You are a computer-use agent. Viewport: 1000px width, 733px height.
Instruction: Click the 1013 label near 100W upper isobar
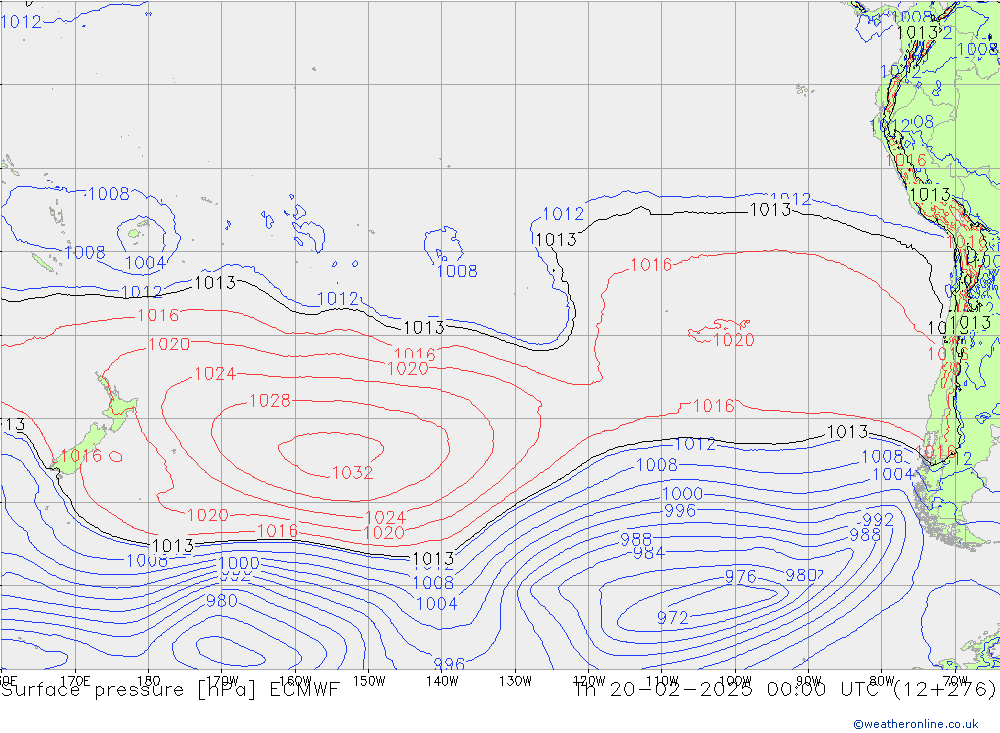(x=770, y=210)
